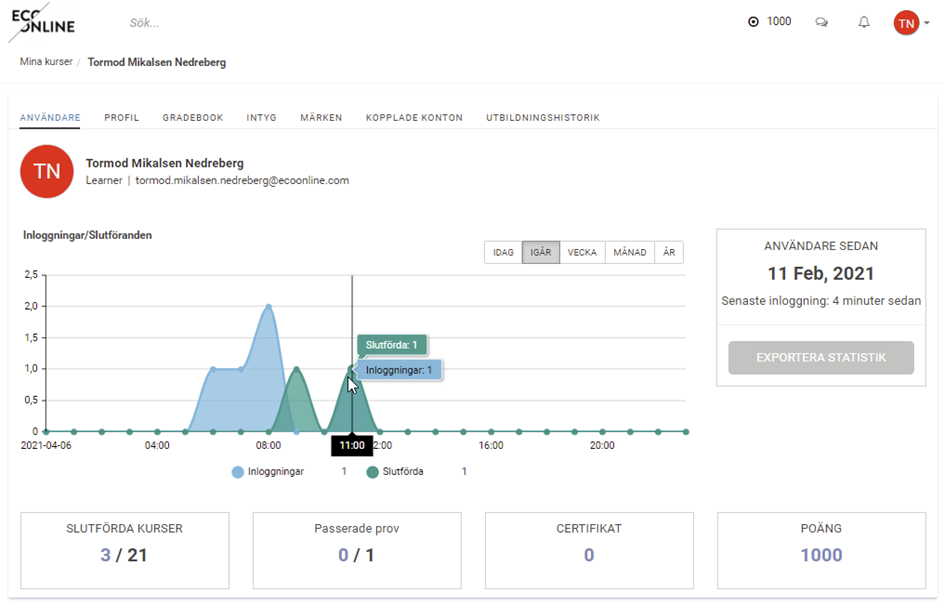The image size is (944, 605).
Task: Click the 1000 points value in header
Action: coord(779,22)
